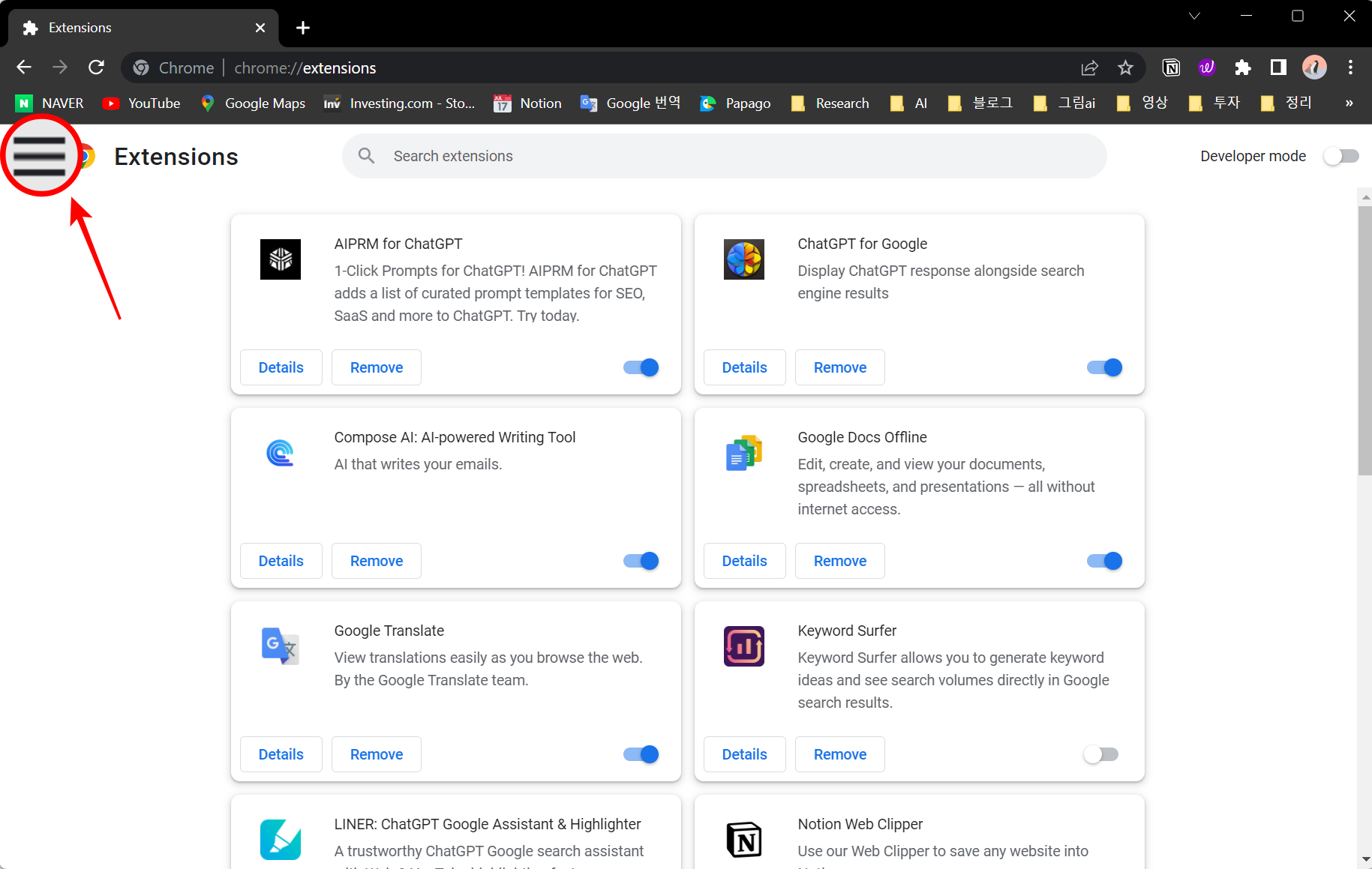Expand the 영상 bookmark folder
Screen dimensions: 1372x869
point(1142,103)
